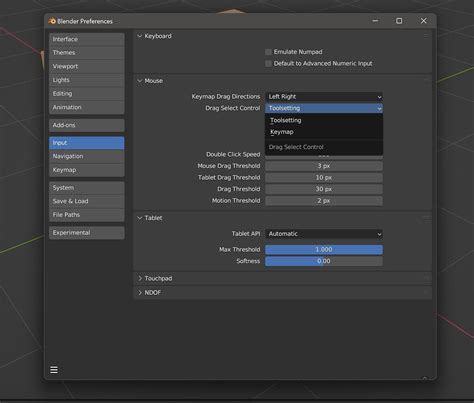
Task: Open the Keymap Drag Directions dropdown
Action: (324, 97)
